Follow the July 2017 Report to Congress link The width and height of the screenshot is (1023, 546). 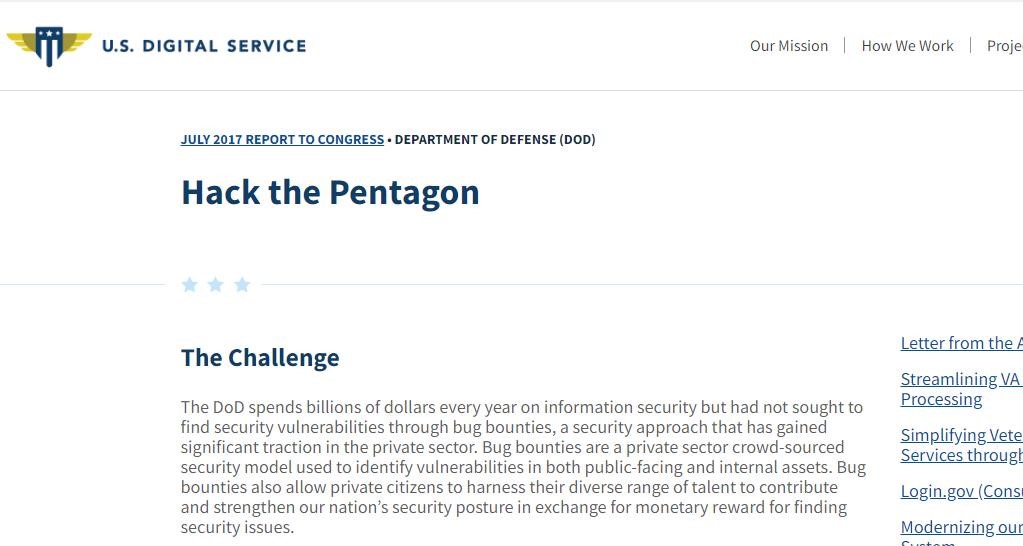pyautogui.click(x=282, y=140)
